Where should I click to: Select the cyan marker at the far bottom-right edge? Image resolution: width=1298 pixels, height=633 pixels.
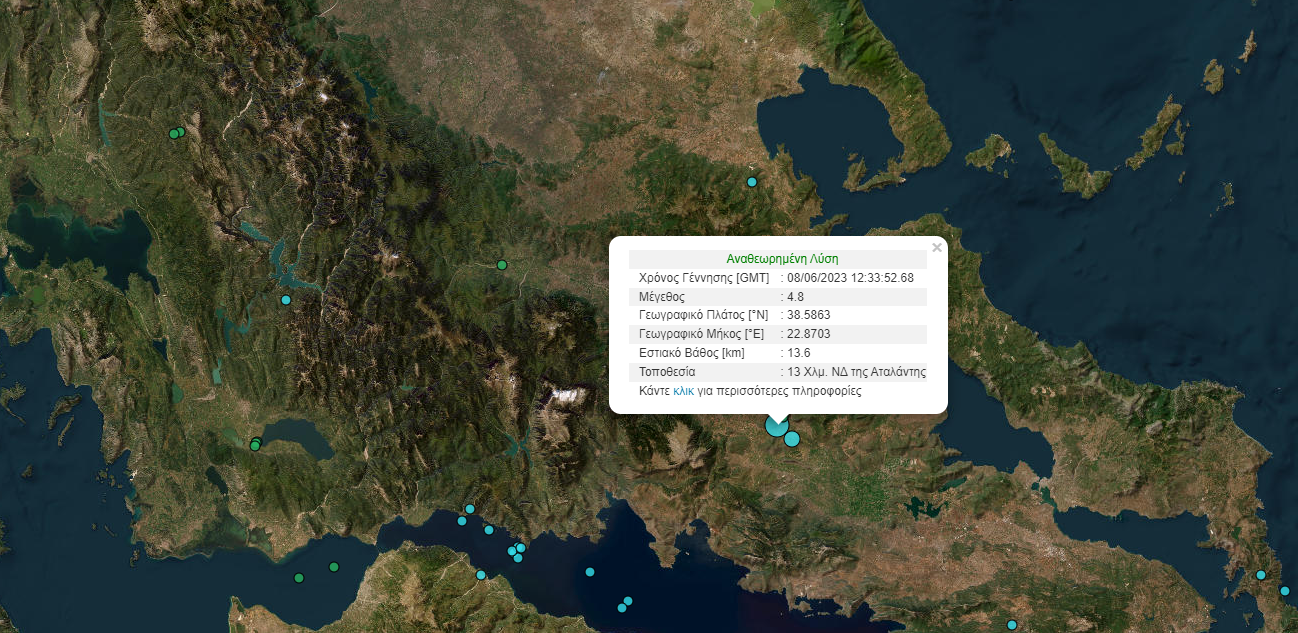pyautogui.click(x=1285, y=591)
